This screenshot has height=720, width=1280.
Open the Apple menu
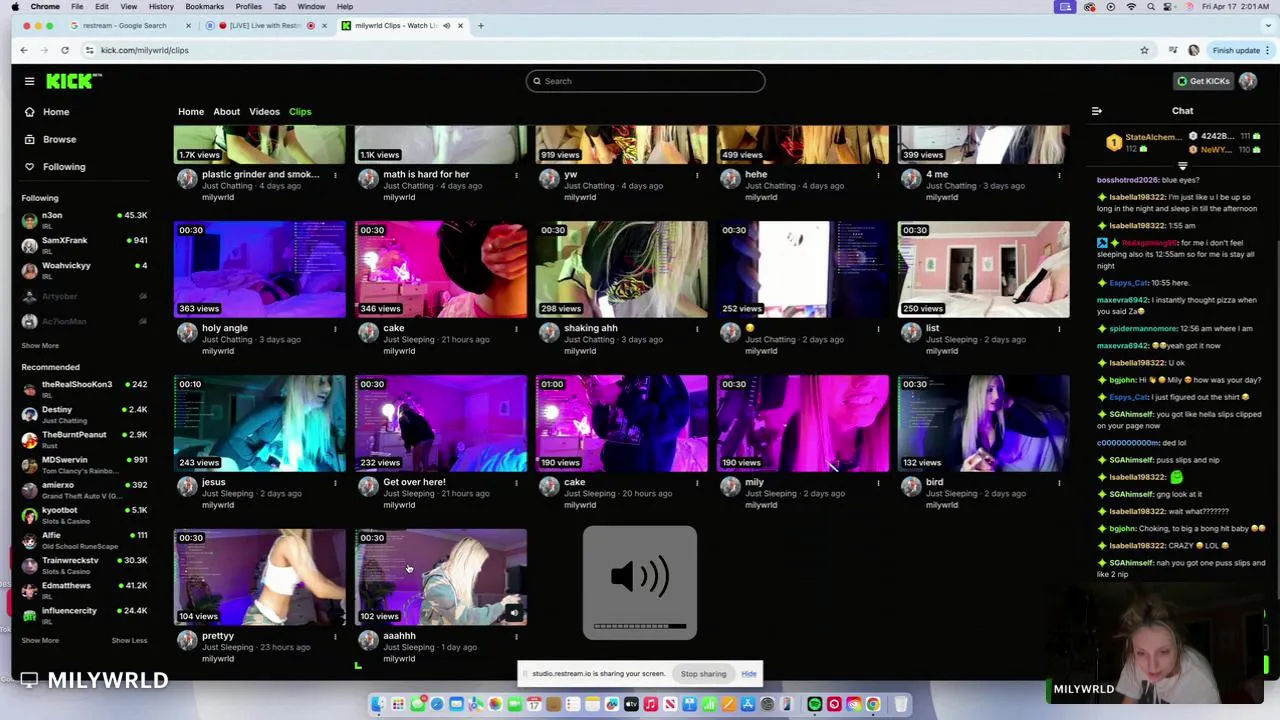13,7
